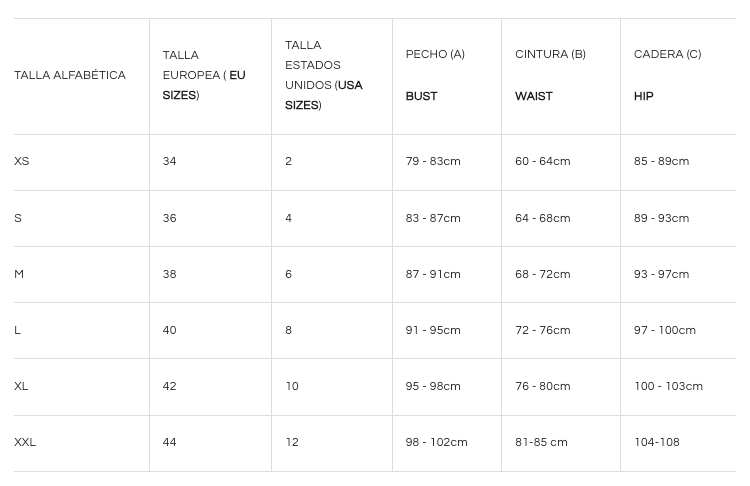The image size is (750, 486).
Task: Select the XS size cell
Action: point(22,162)
